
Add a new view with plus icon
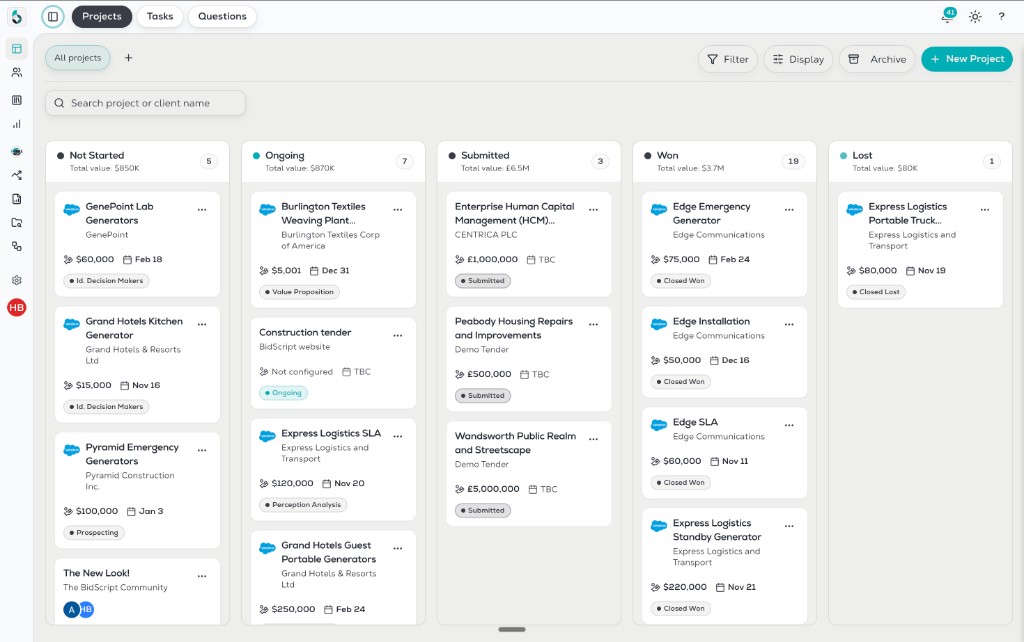click(x=129, y=57)
